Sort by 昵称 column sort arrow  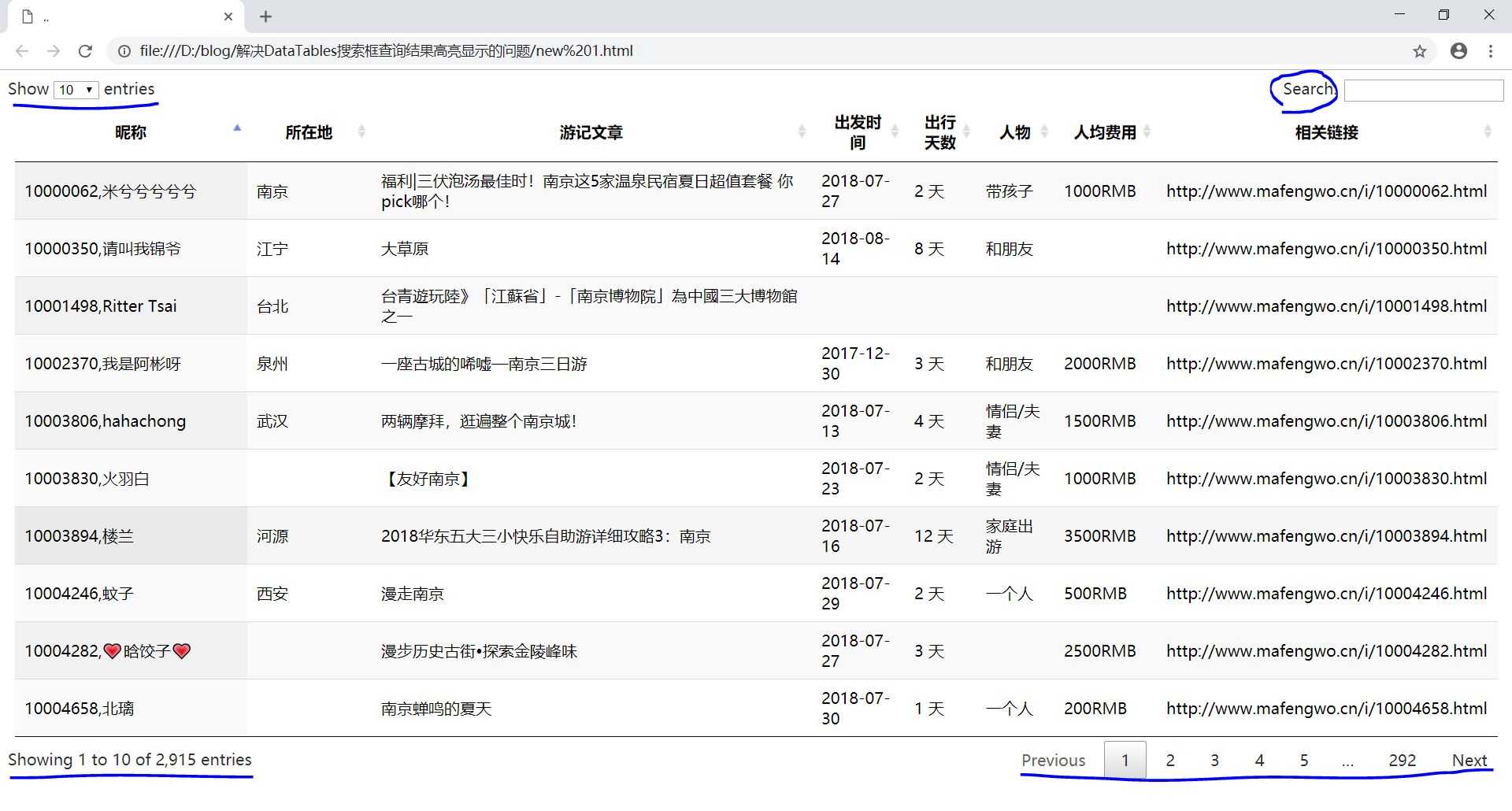(x=237, y=128)
